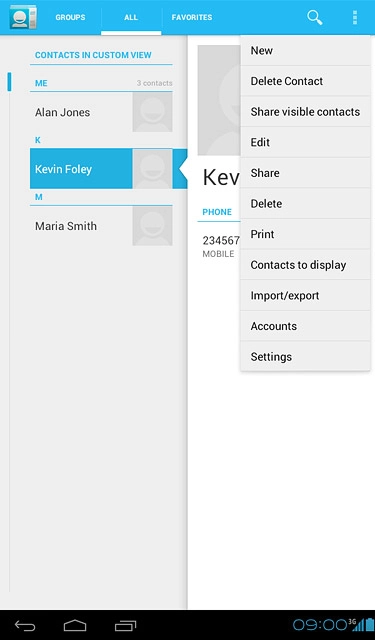
Task: Tap Alan Jones's avatar thumbnail
Action: pyautogui.click(x=152, y=112)
